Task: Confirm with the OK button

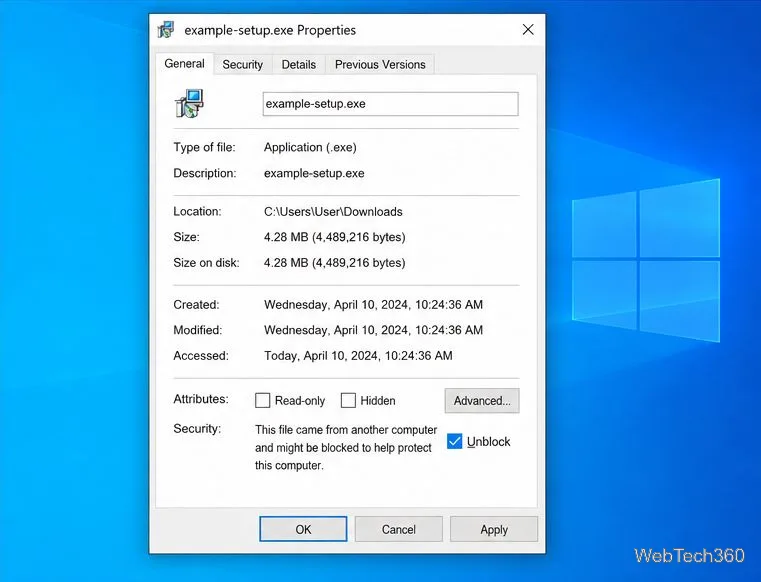Action: click(x=303, y=529)
